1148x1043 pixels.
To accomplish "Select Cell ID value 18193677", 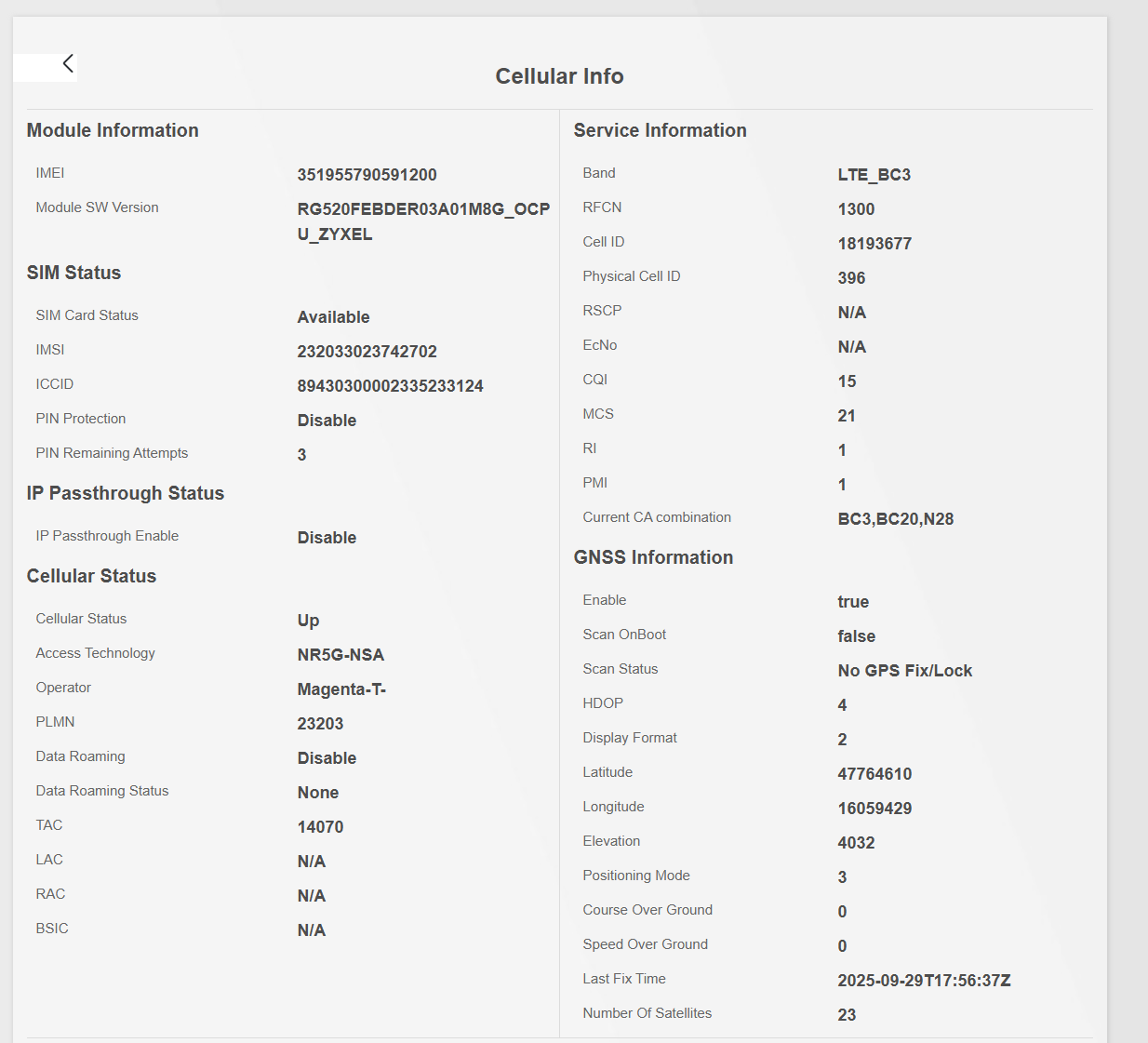I will coord(874,244).
